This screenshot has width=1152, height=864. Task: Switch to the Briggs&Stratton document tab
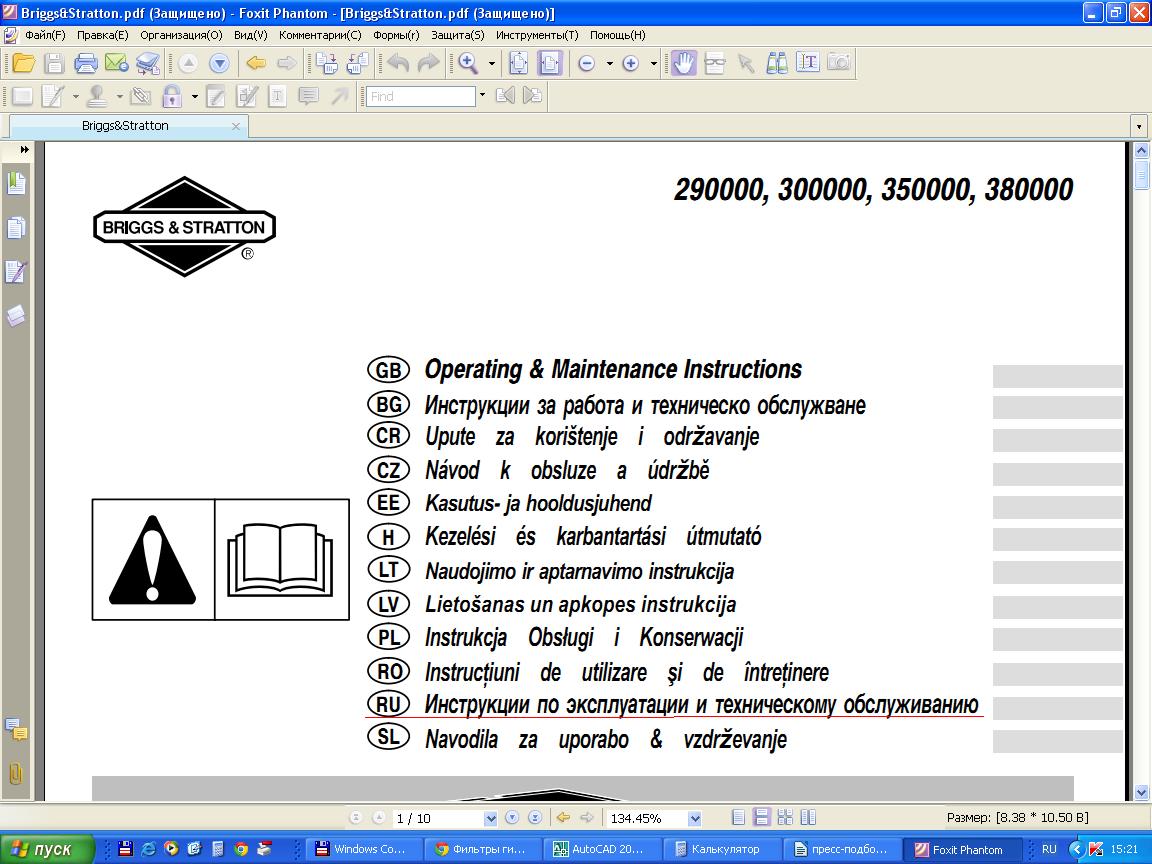click(125, 126)
